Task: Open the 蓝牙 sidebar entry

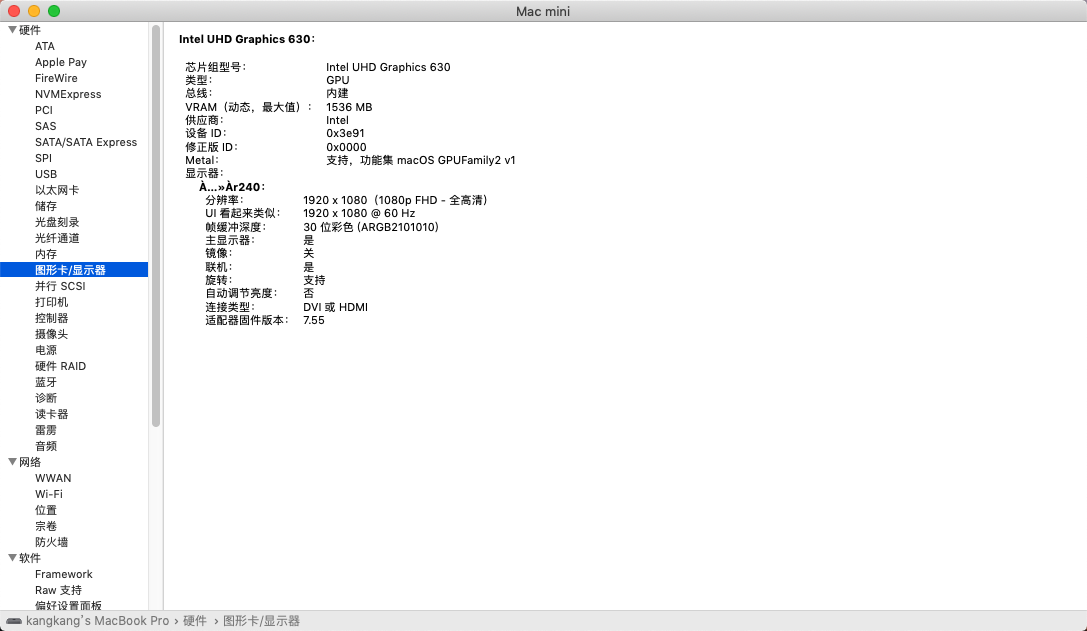Action: click(x=46, y=382)
